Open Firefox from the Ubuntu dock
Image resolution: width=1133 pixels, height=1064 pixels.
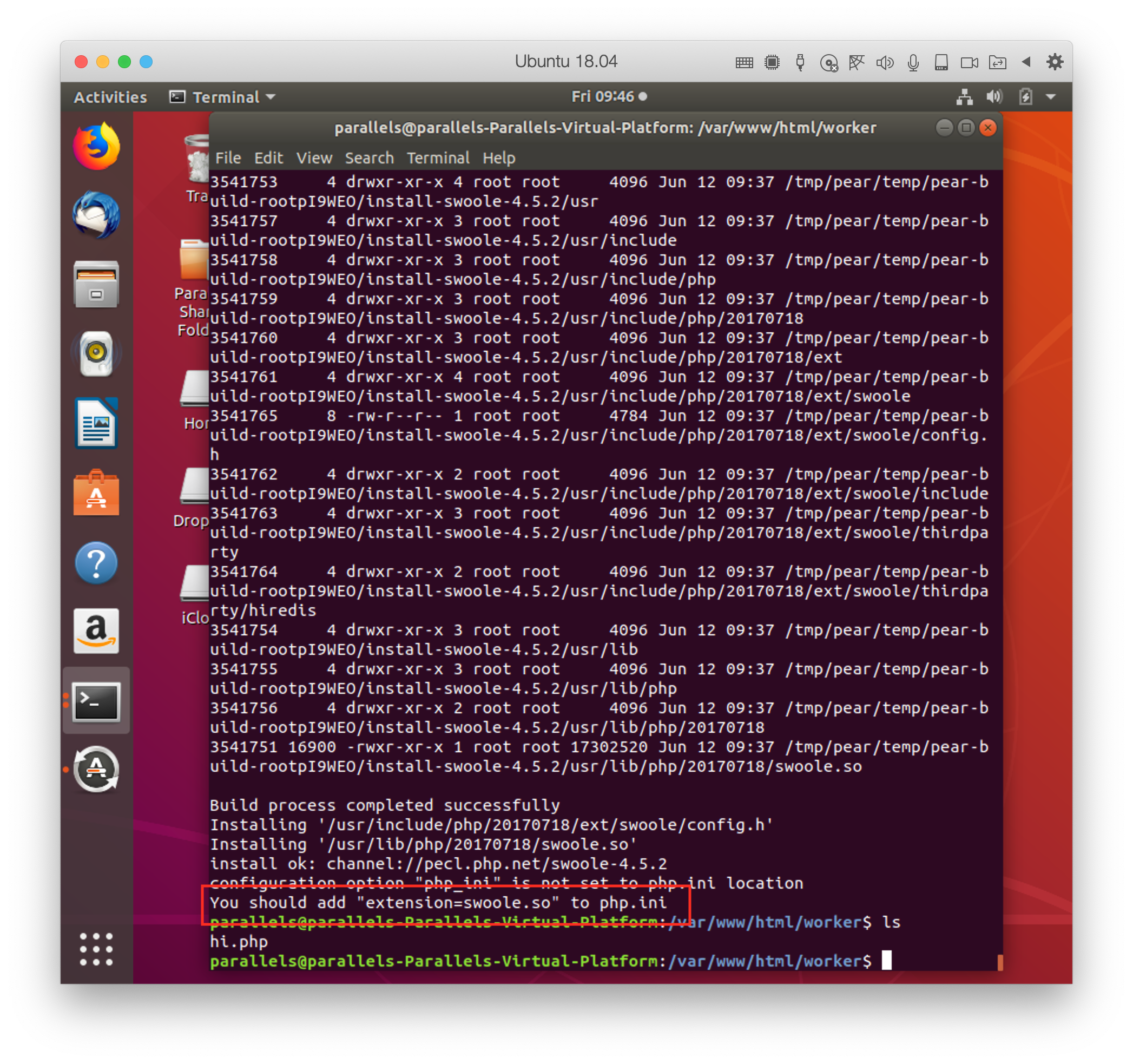(96, 147)
